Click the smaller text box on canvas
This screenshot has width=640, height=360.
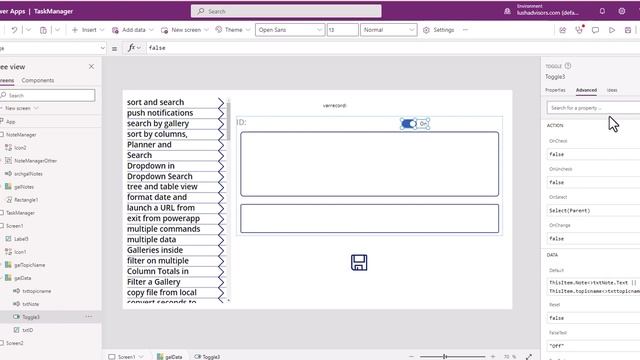[x=369, y=218]
